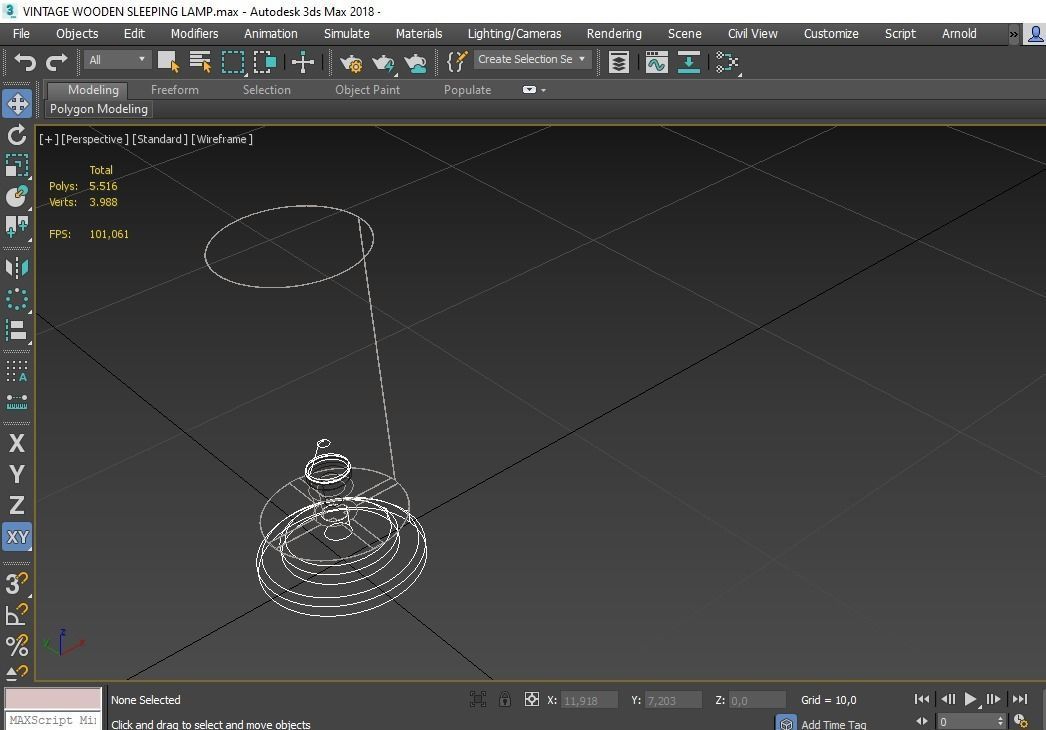Open Rendered Frame Window teapot icon

pos(383,63)
